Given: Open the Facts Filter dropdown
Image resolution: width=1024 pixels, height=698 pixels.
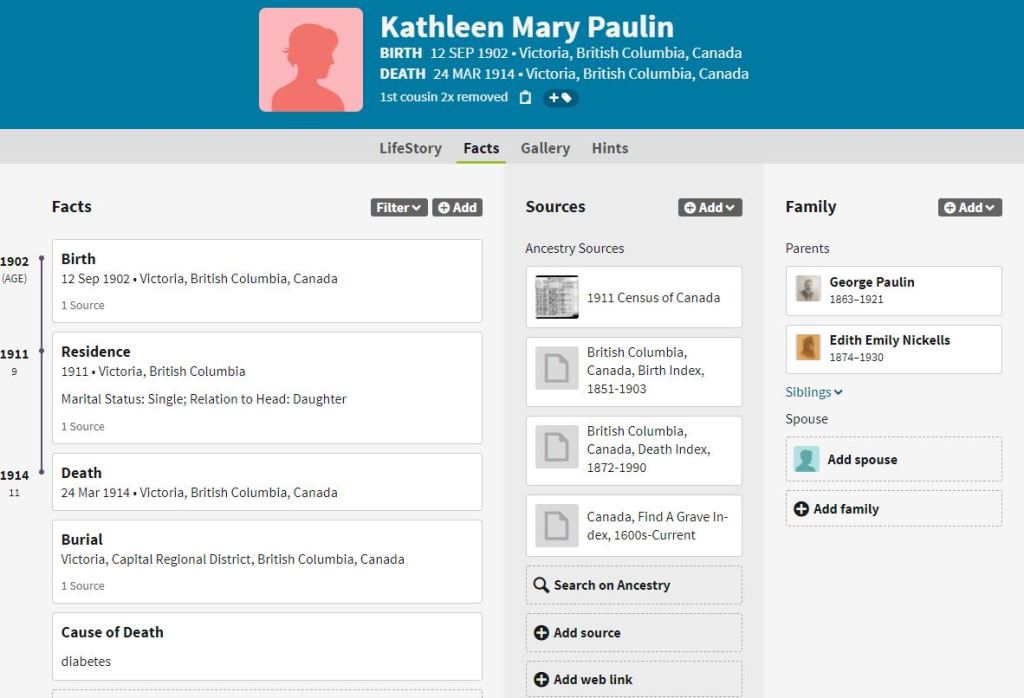Looking at the screenshot, I should (399, 208).
